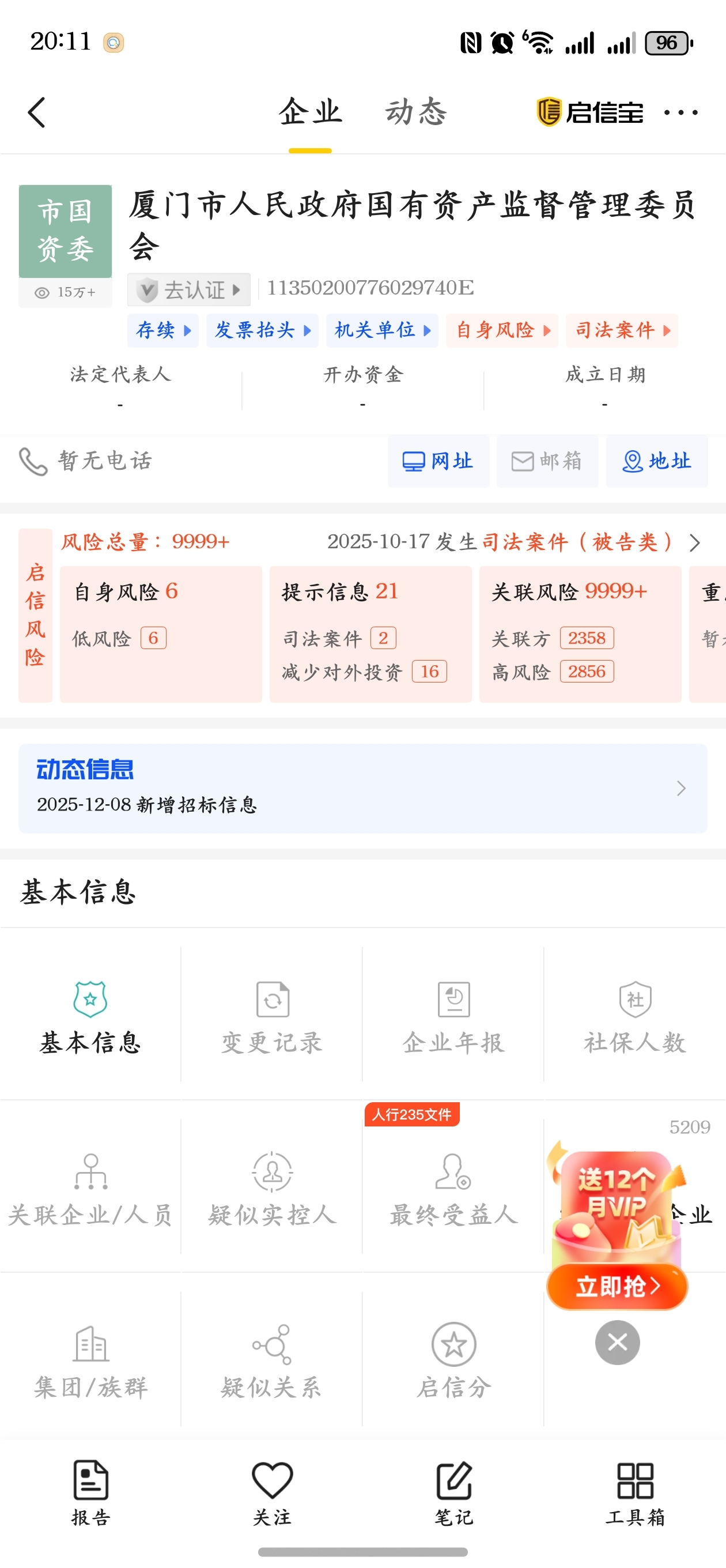726x1568 pixels.
Task: Tap the phone icon next to 暂无电话
Action: (x=33, y=461)
